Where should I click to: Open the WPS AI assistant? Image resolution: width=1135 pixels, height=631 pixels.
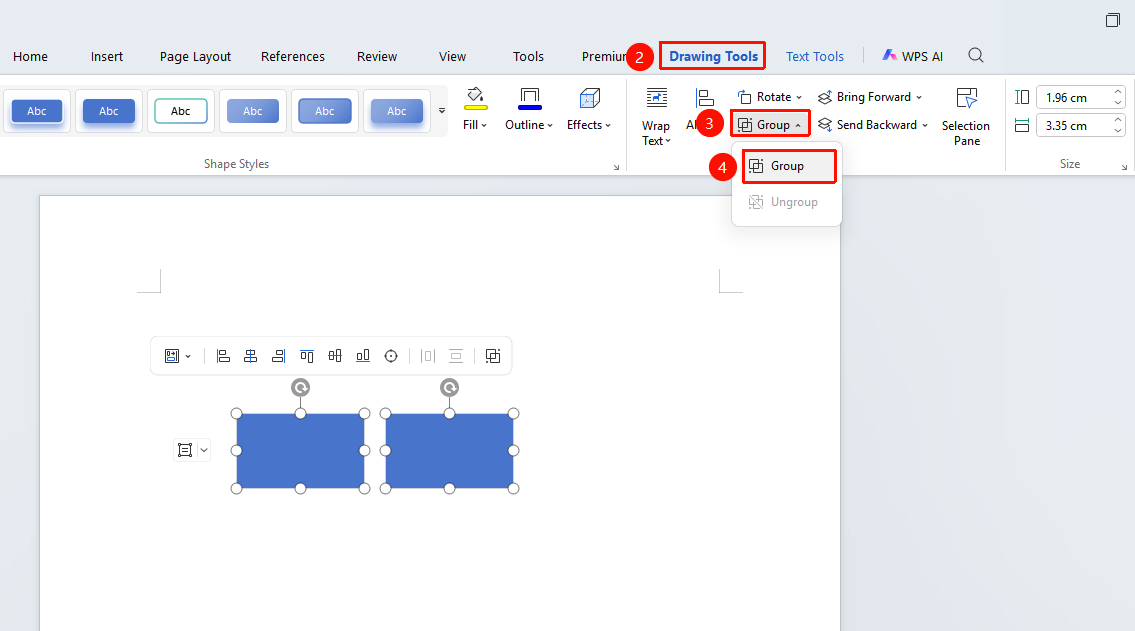coord(912,56)
